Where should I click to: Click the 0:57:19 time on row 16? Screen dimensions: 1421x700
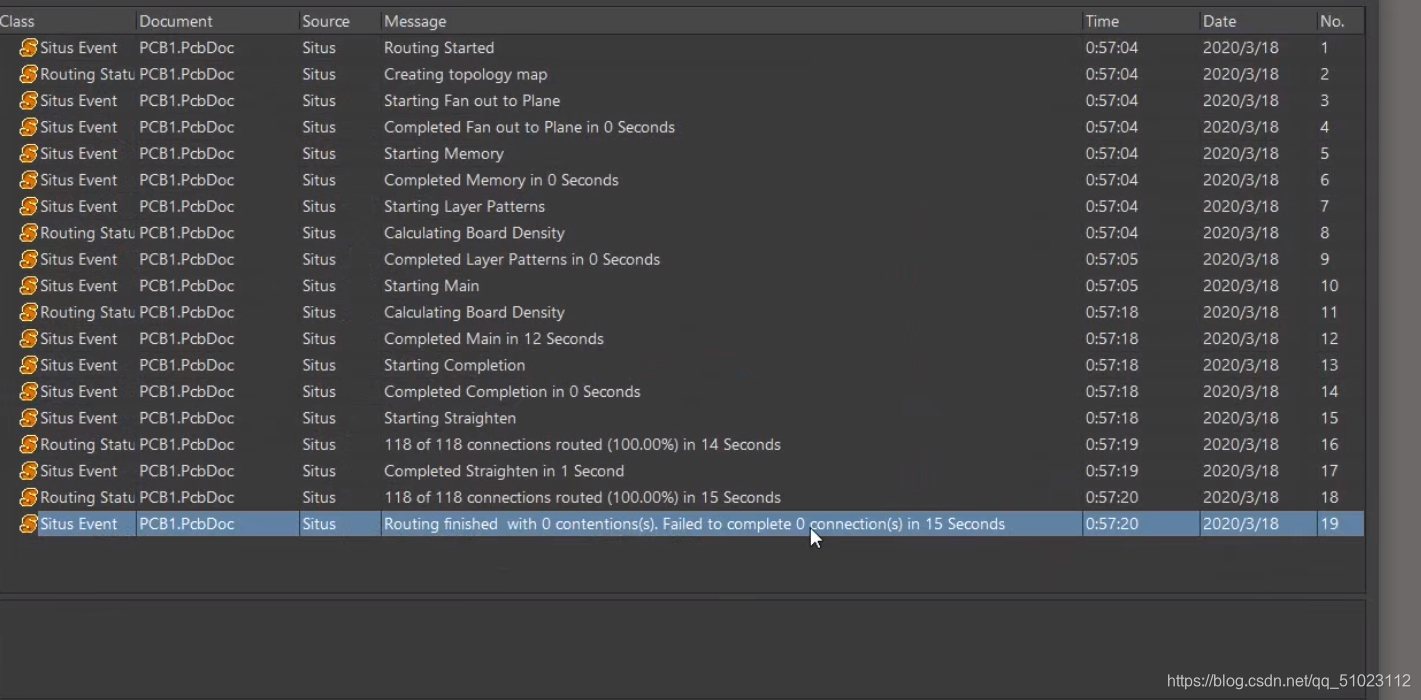click(x=1111, y=445)
